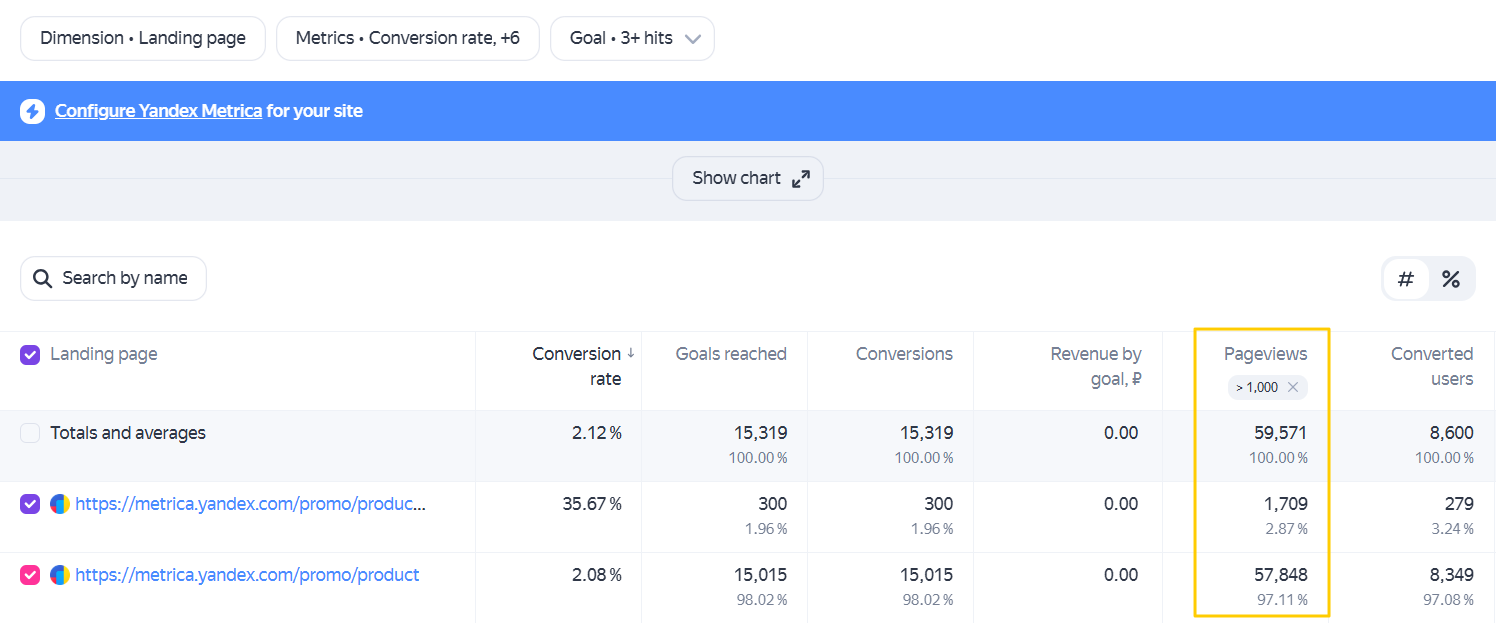Open the Dimension • Landing page selector

143,38
